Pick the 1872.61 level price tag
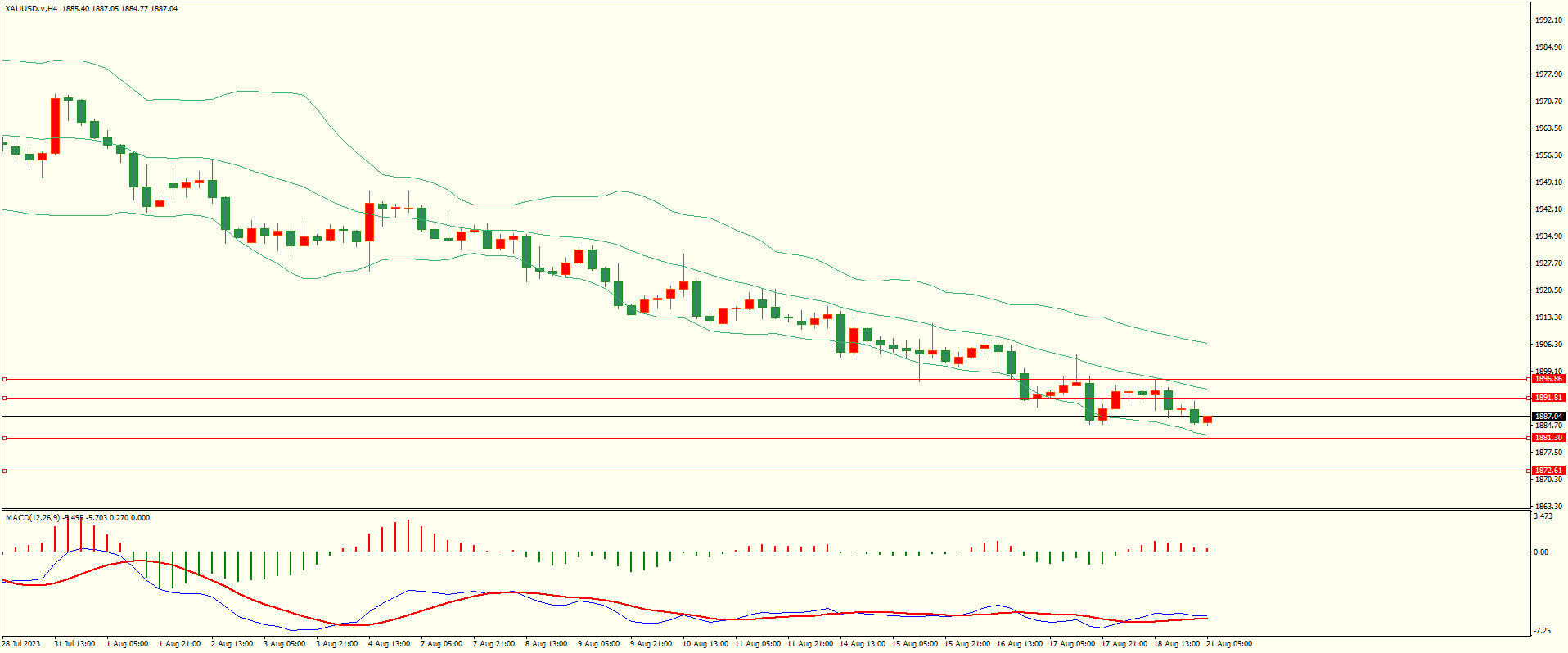 (1548, 471)
